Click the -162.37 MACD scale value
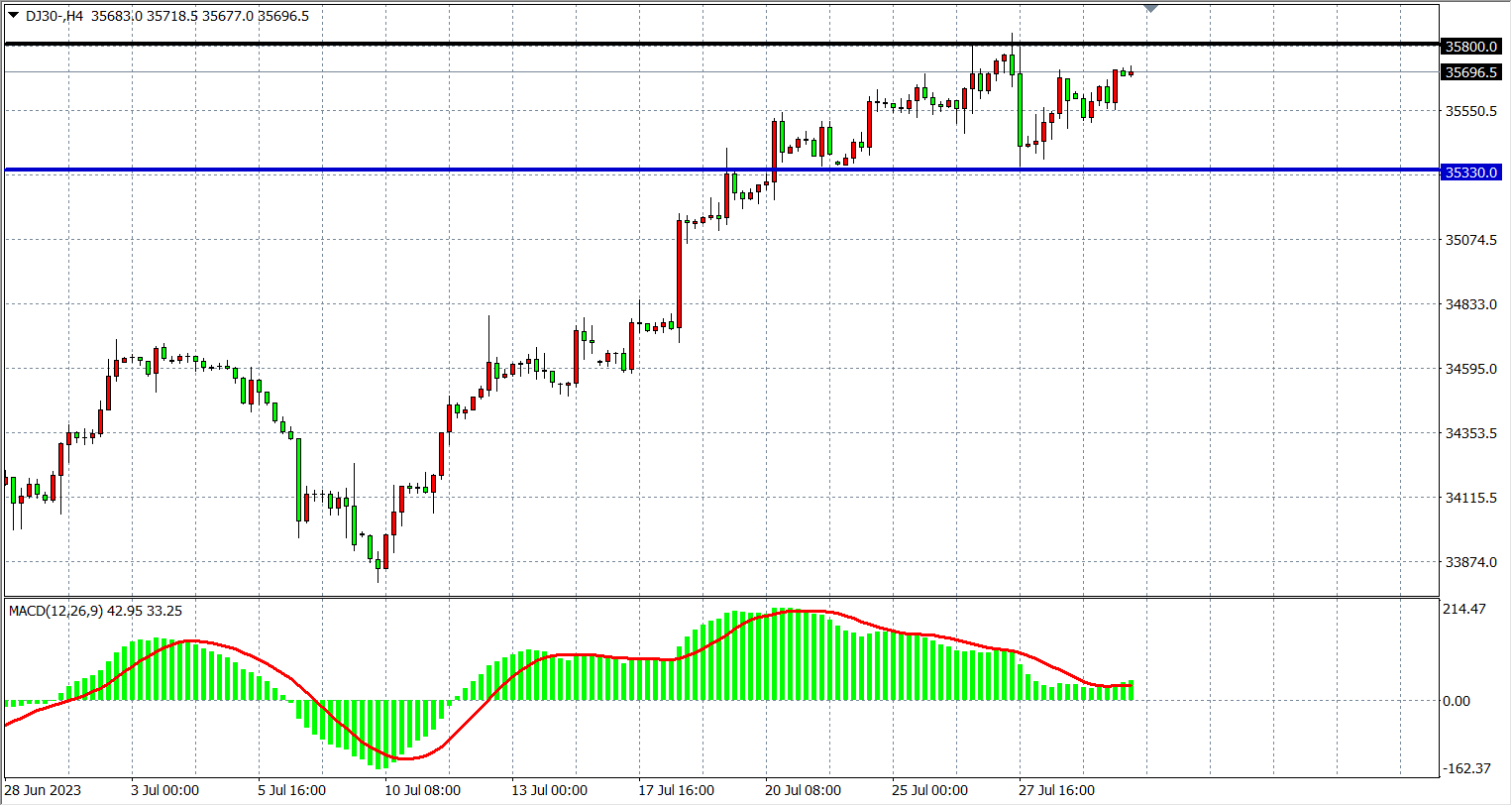The width and height of the screenshot is (1512, 806). click(x=1465, y=768)
